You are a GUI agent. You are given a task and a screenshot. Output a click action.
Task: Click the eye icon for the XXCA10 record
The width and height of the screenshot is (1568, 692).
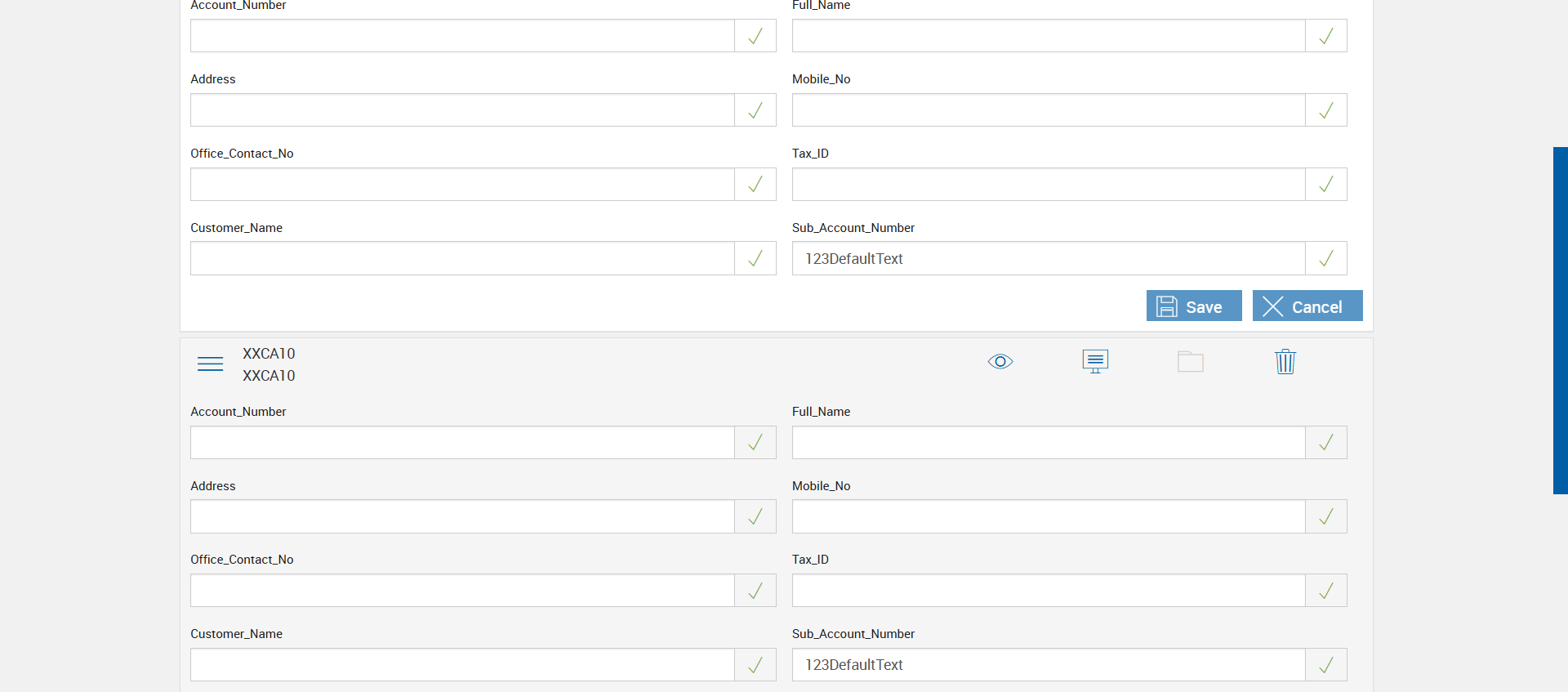(x=1000, y=361)
